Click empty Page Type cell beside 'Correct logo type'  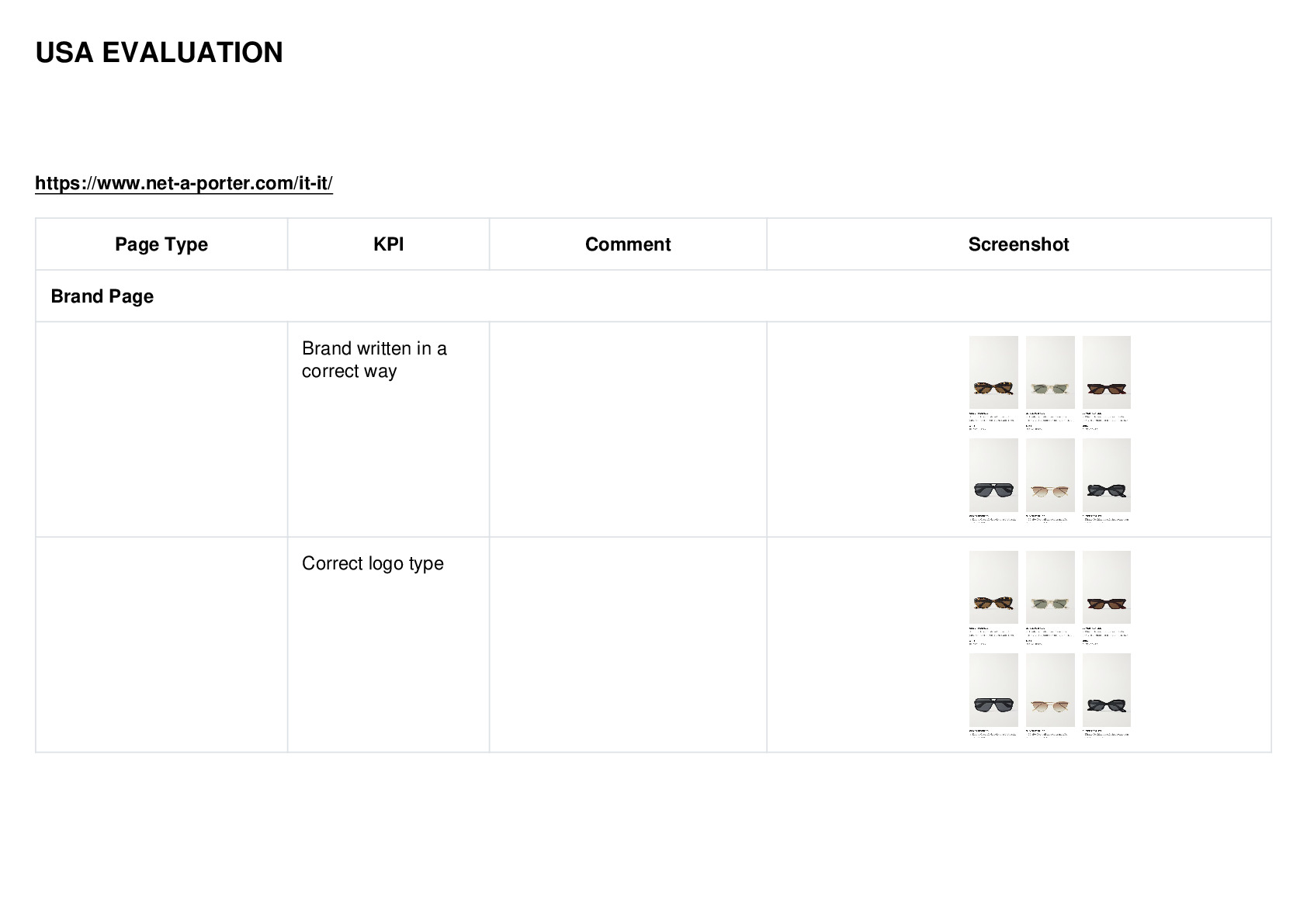[x=161, y=645]
